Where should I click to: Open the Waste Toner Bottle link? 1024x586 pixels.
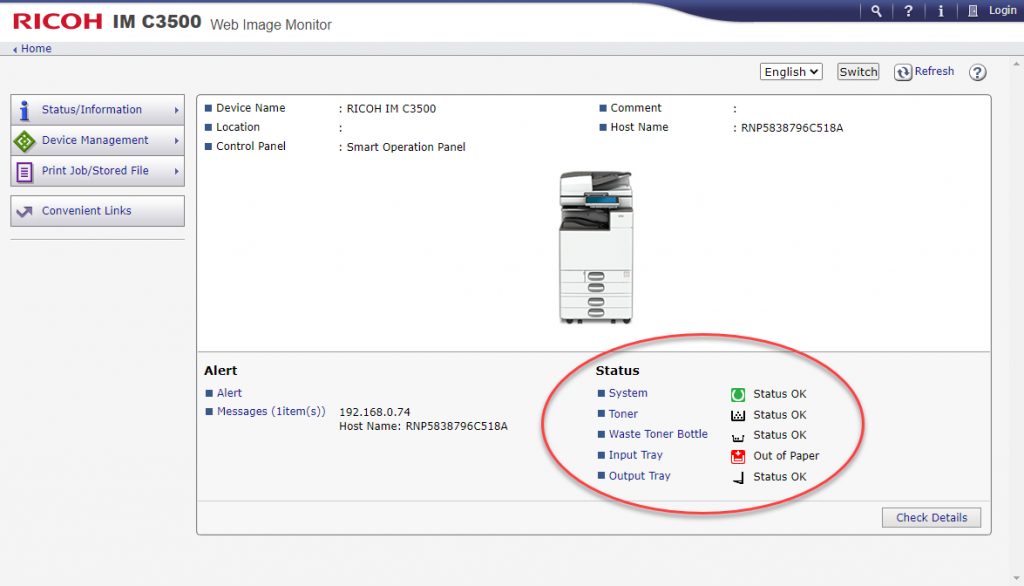[x=658, y=434]
